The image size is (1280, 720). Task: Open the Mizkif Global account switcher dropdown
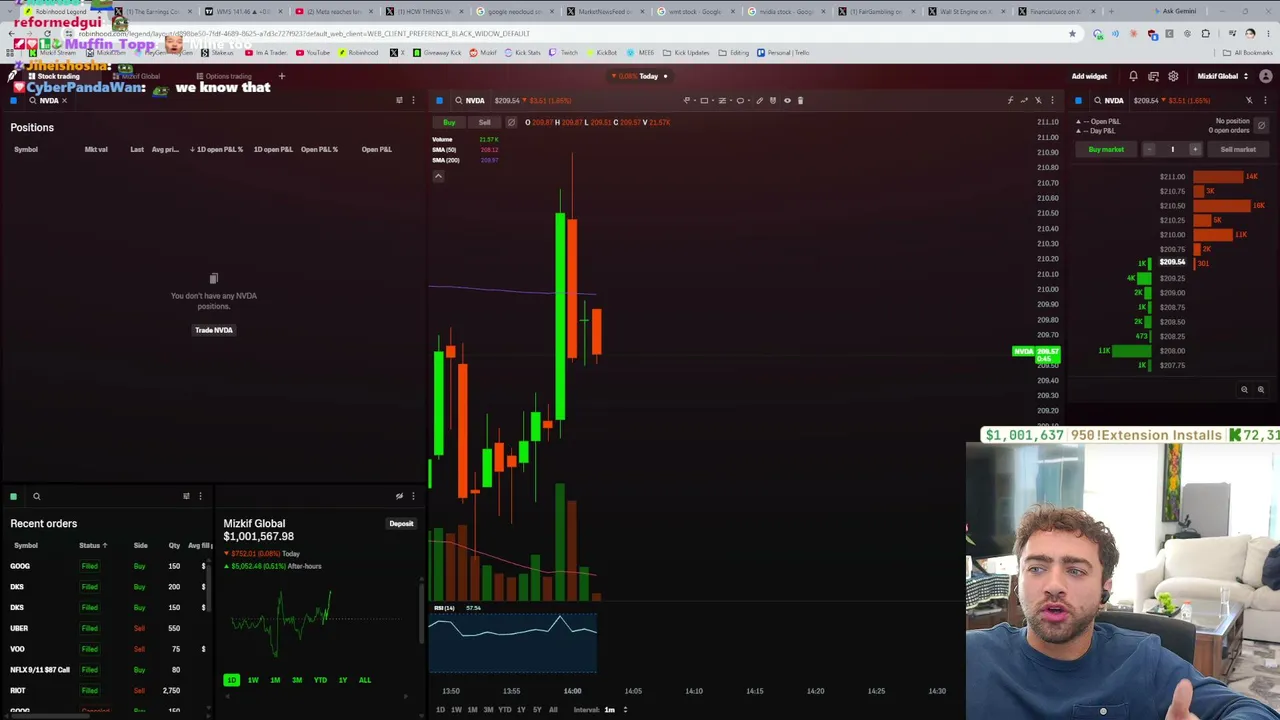(1223, 76)
